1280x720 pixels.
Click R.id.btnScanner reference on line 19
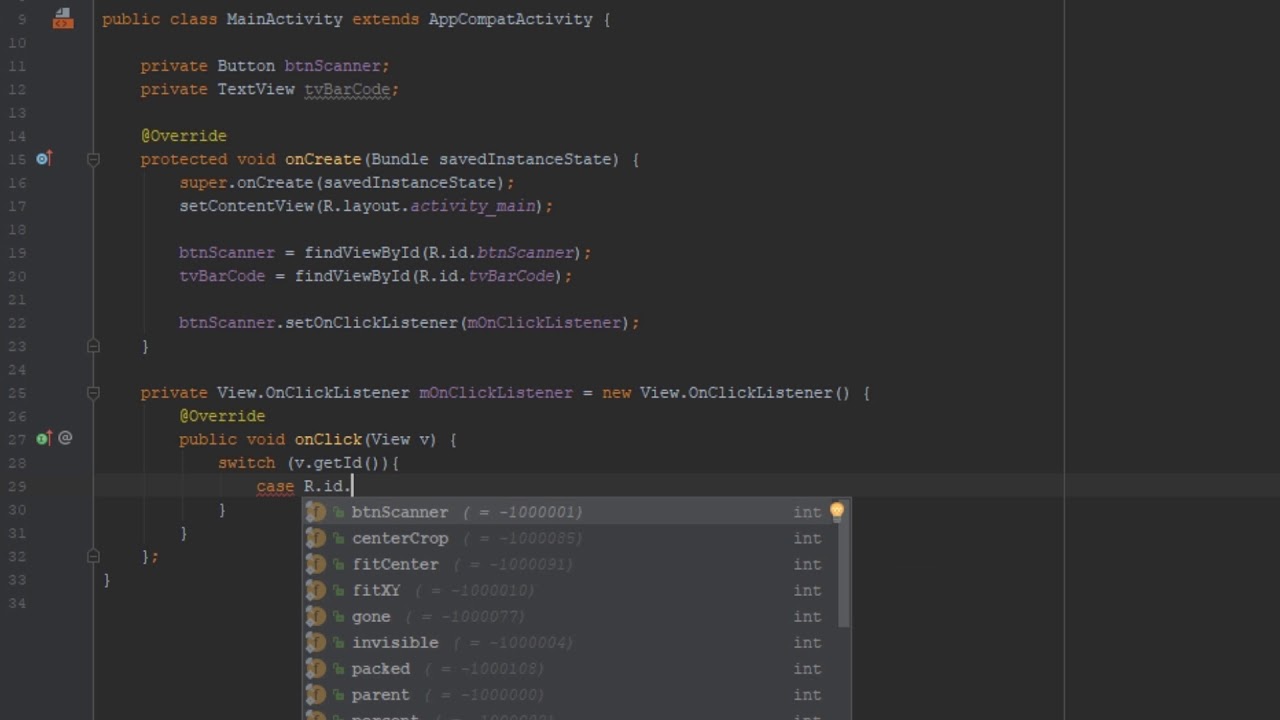(x=500, y=253)
